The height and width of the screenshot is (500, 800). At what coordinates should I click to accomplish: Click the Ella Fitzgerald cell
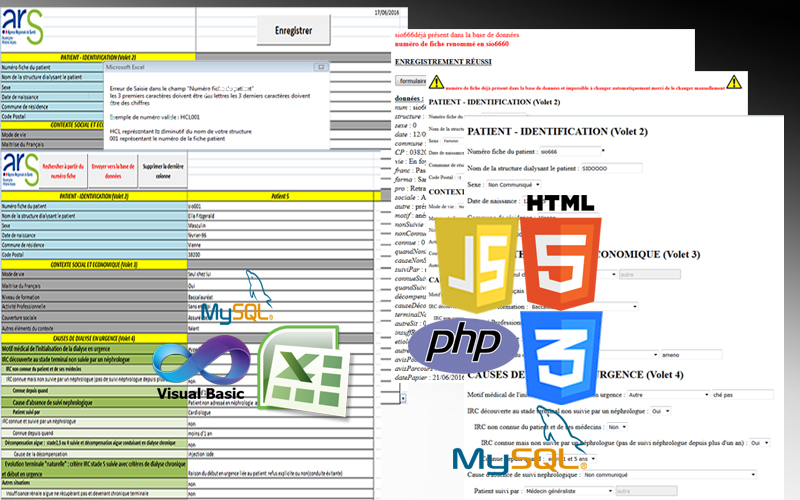(x=280, y=216)
